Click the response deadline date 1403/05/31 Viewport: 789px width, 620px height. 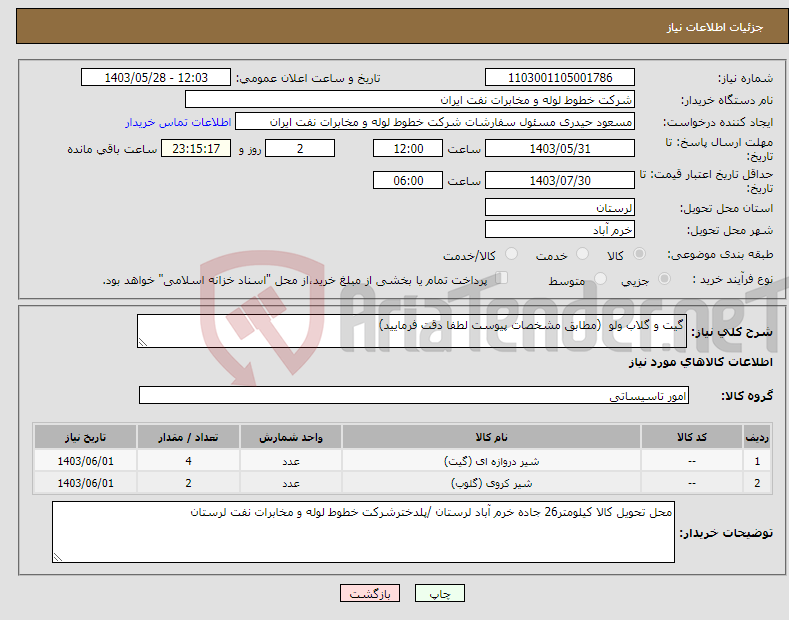[x=560, y=148]
